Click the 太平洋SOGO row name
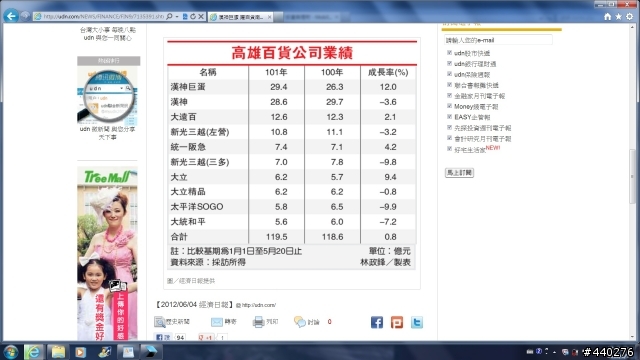 point(197,207)
